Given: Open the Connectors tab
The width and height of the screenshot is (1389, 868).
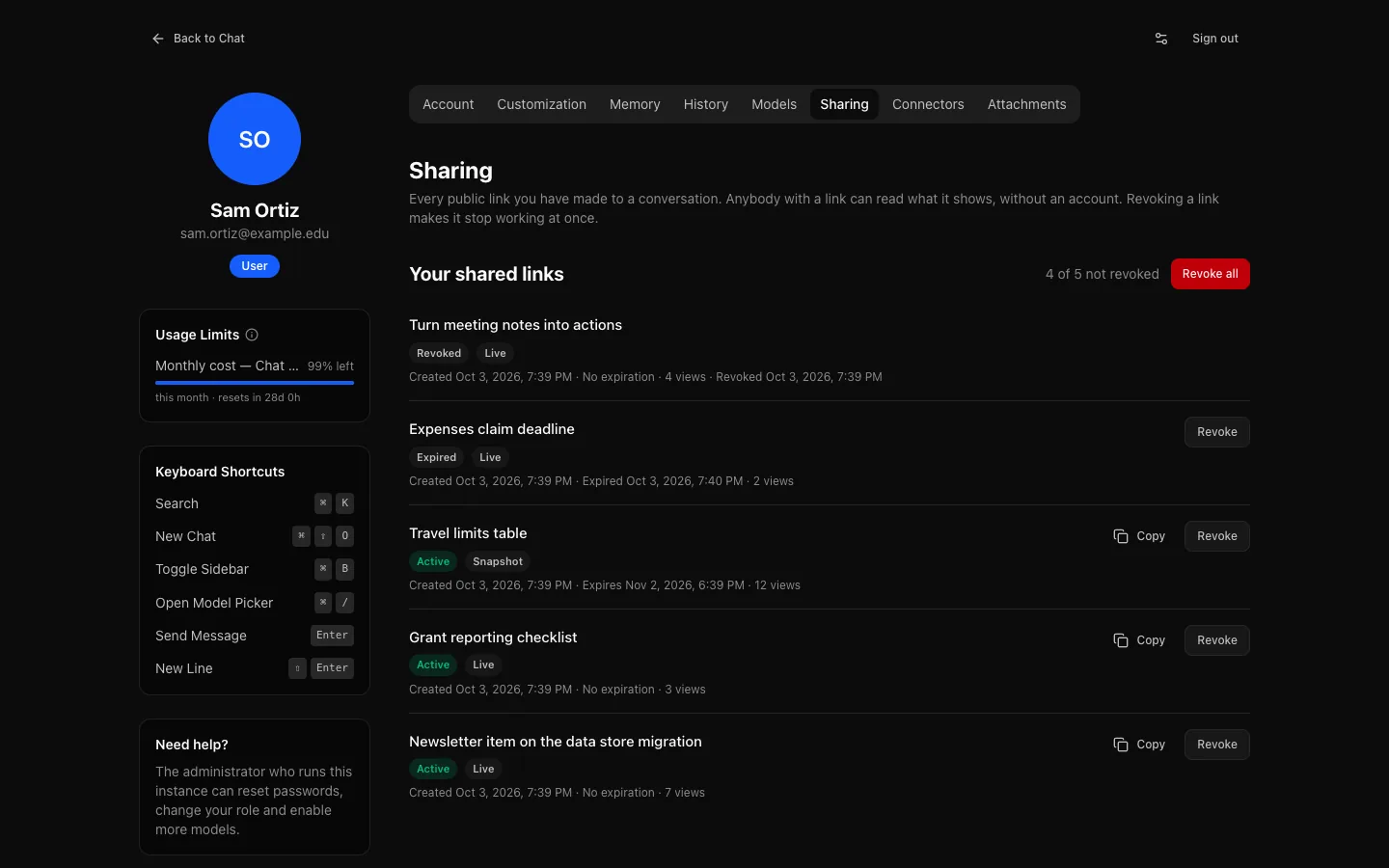Looking at the screenshot, I should [x=928, y=104].
